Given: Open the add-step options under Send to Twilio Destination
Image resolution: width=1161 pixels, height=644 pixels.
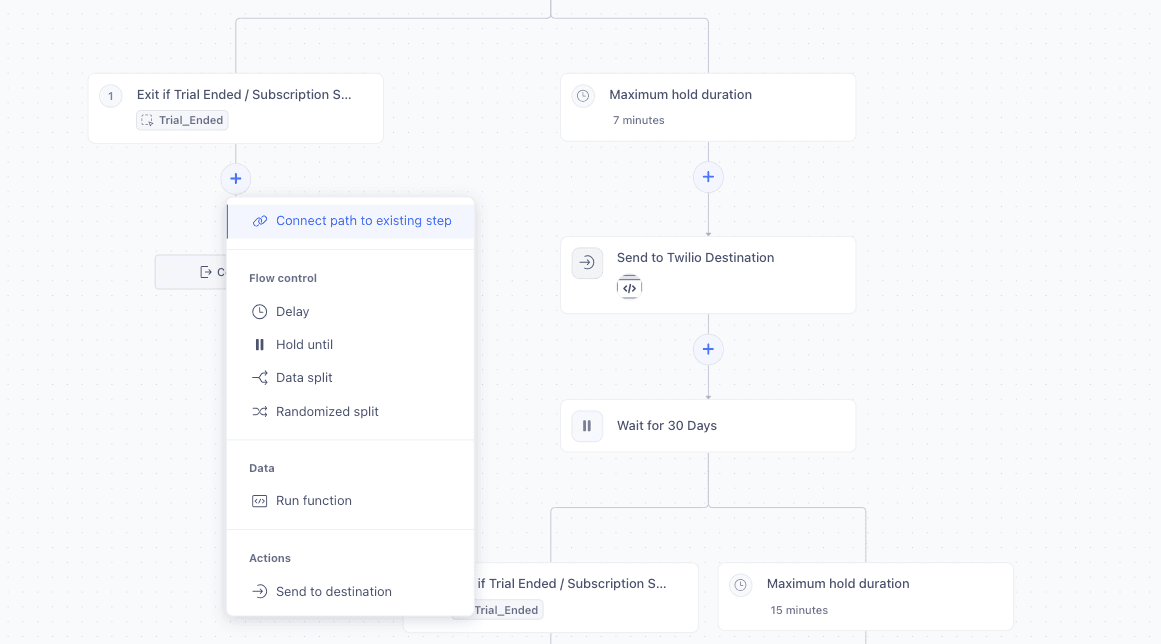Looking at the screenshot, I should click(708, 349).
